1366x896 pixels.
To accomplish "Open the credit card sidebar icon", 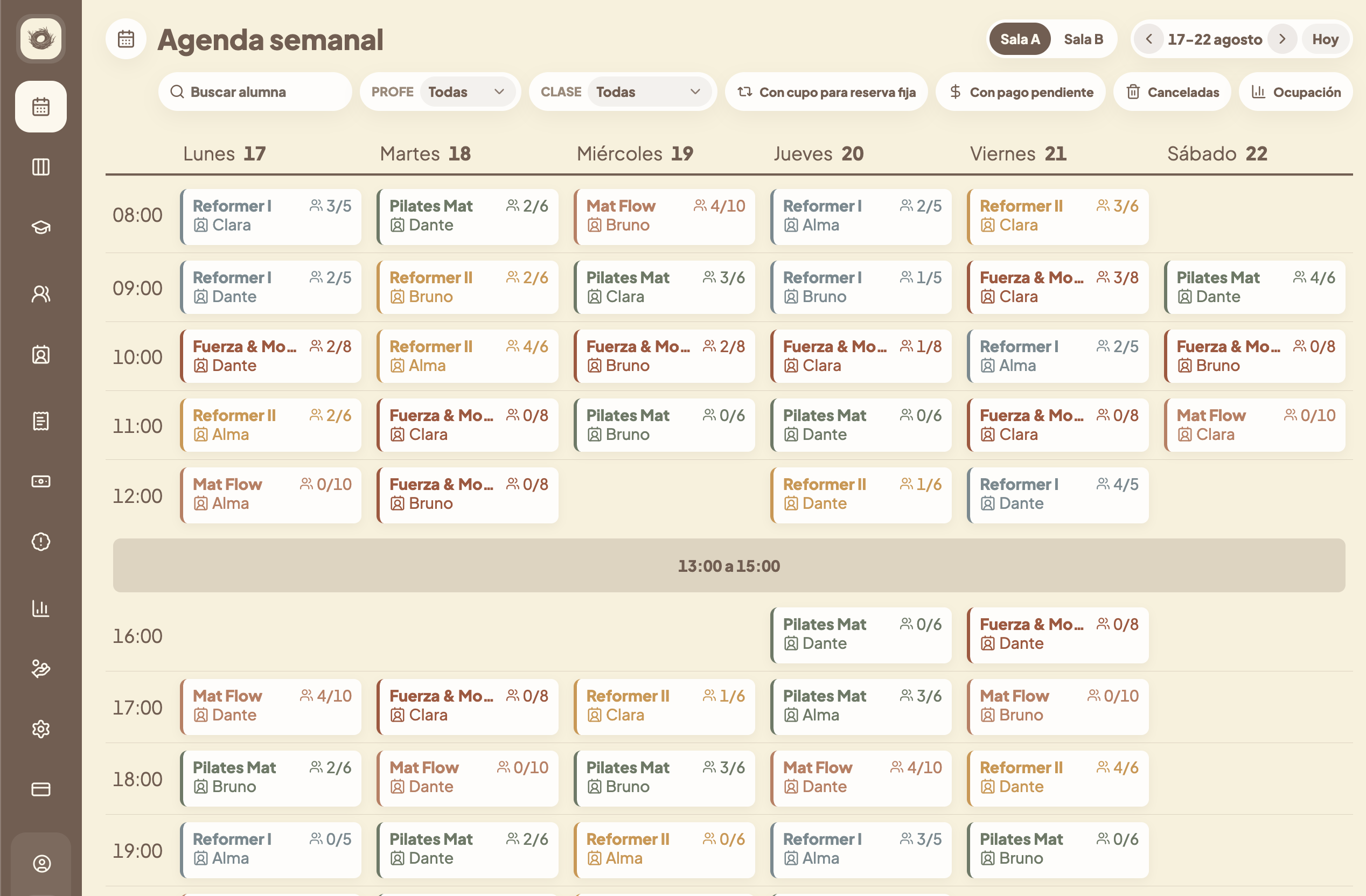I will (41, 789).
